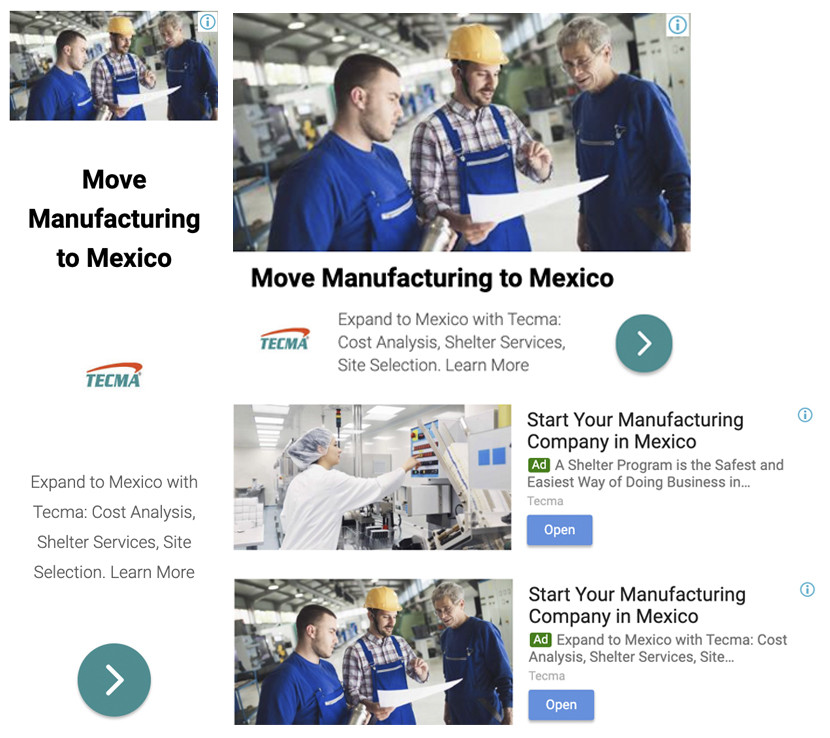
Task: Click the info icon beside the bottom workers ad
Action: pos(807,589)
